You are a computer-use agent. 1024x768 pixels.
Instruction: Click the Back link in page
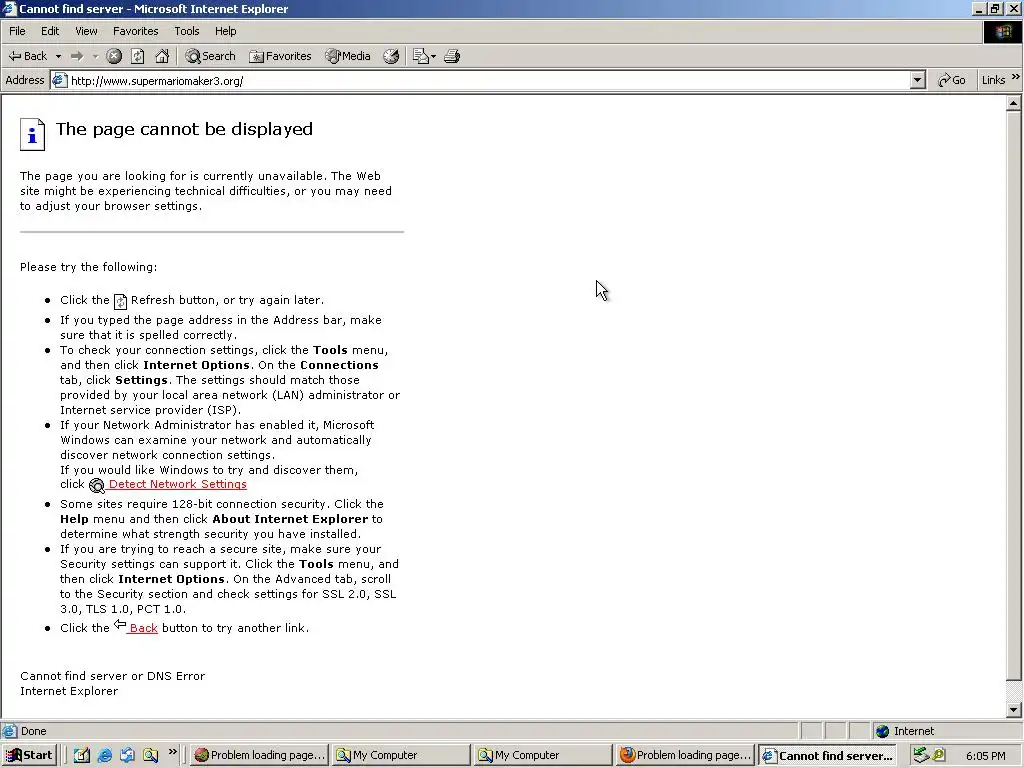(x=143, y=628)
